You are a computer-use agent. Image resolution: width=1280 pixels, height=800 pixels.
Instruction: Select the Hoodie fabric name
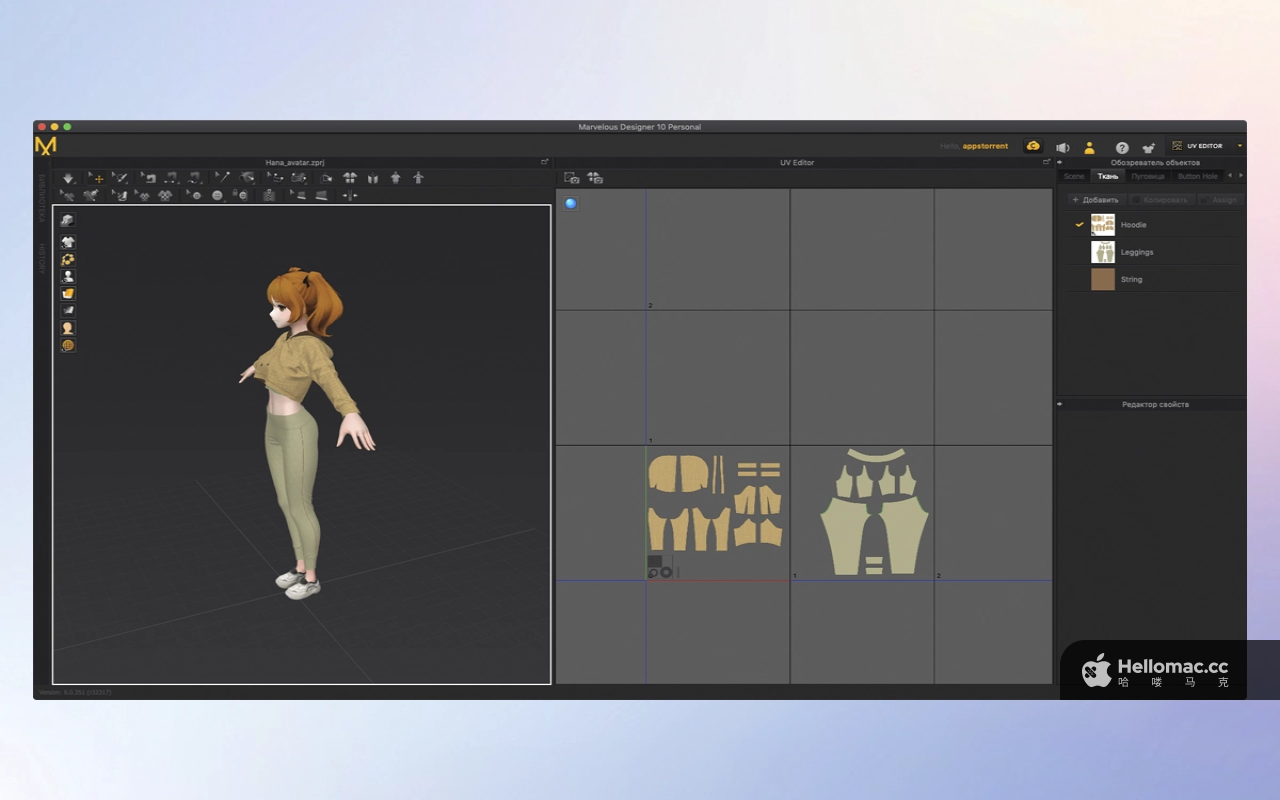click(x=1133, y=225)
